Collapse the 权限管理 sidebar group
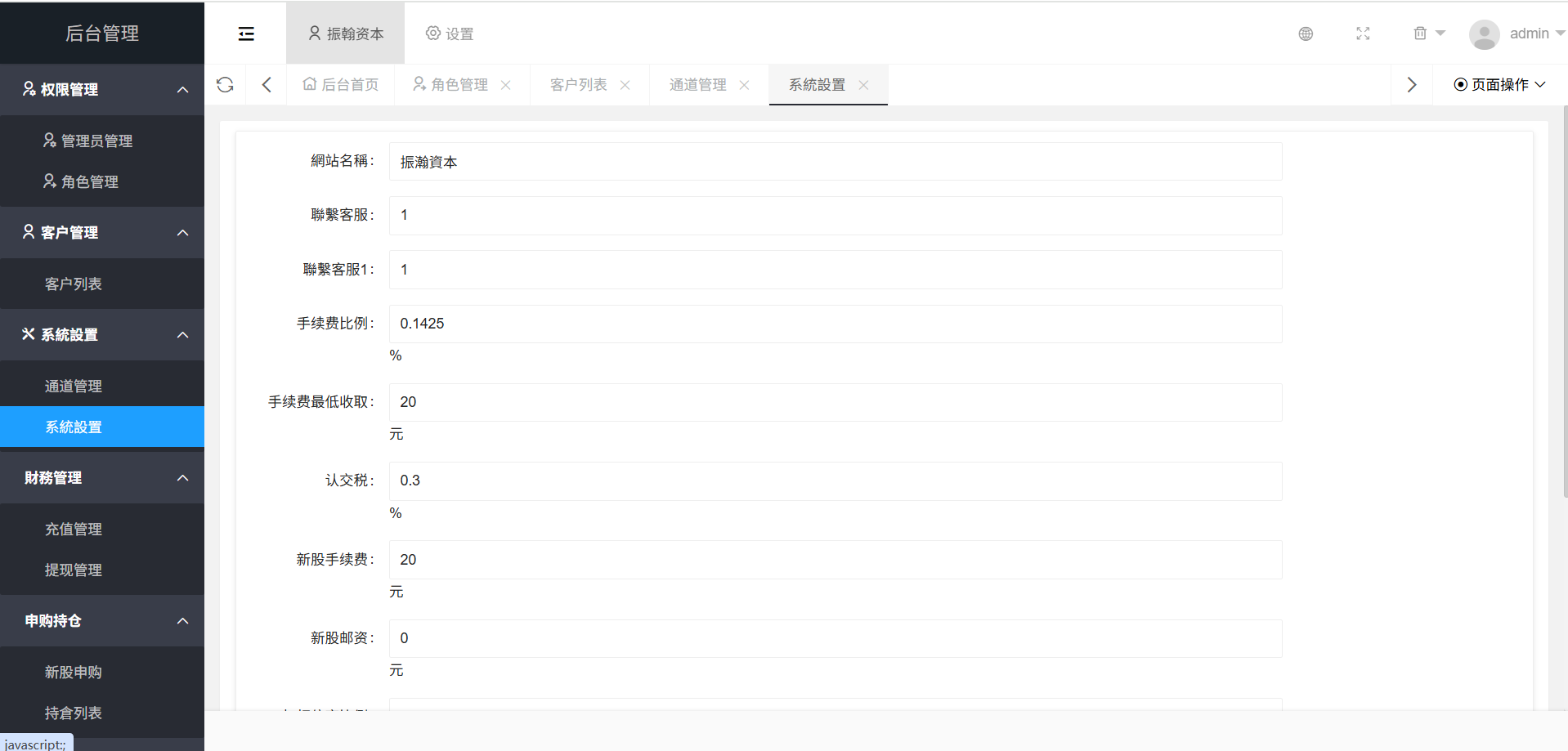Image resolution: width=1568 pixels, height=751 pixels. [102, 90]
